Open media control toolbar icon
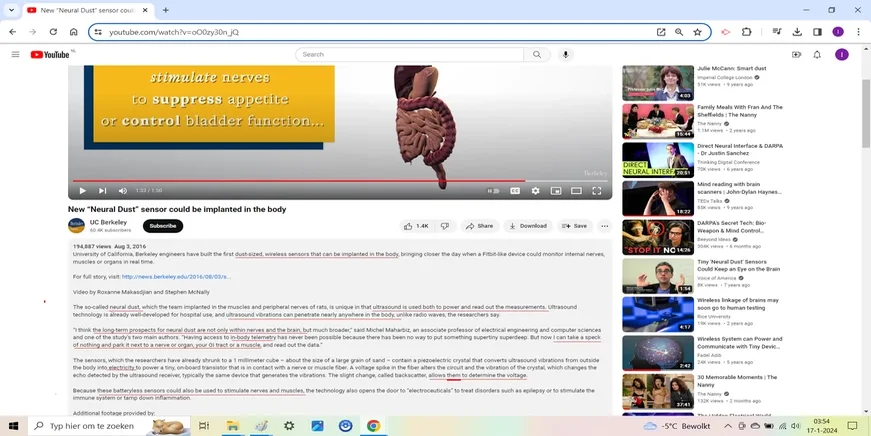The height and width of the screenshot is (436, 871). click(x=777, y=32)
